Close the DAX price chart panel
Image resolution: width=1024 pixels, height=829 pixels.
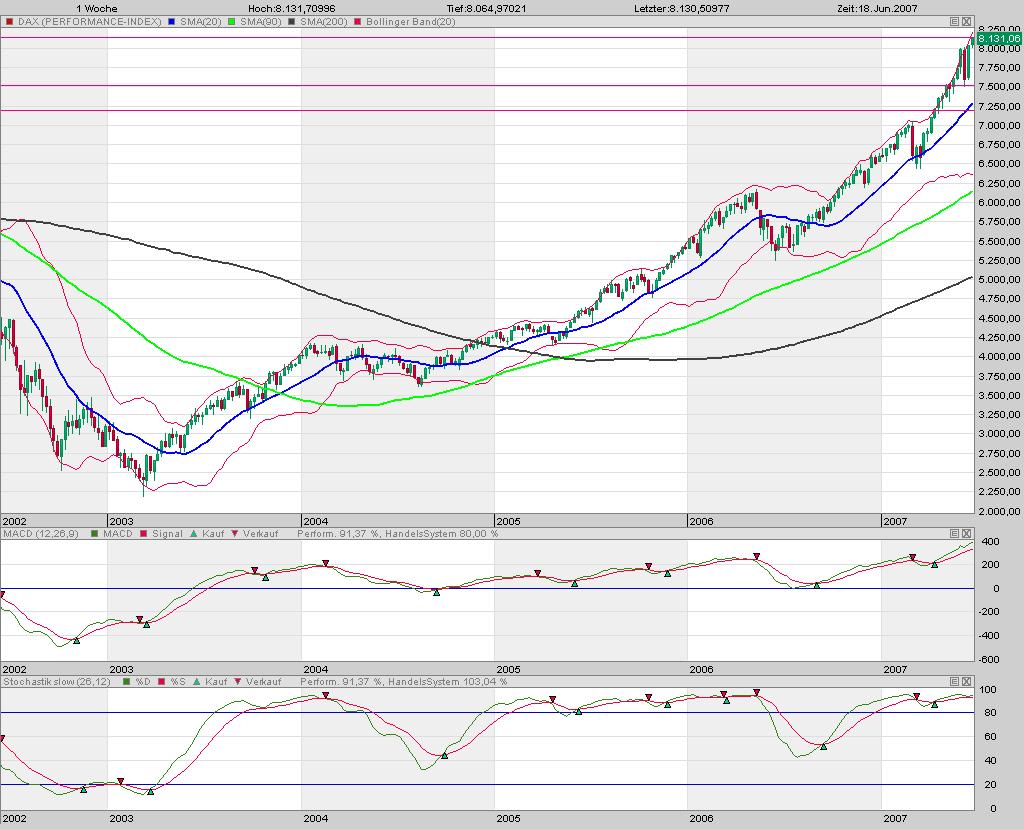(x=966, y=22)
